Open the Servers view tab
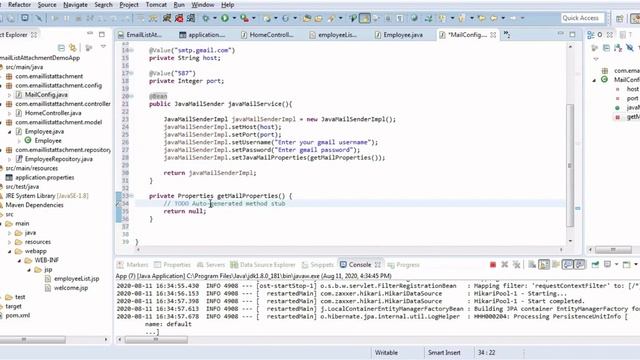 coord(211,265)
